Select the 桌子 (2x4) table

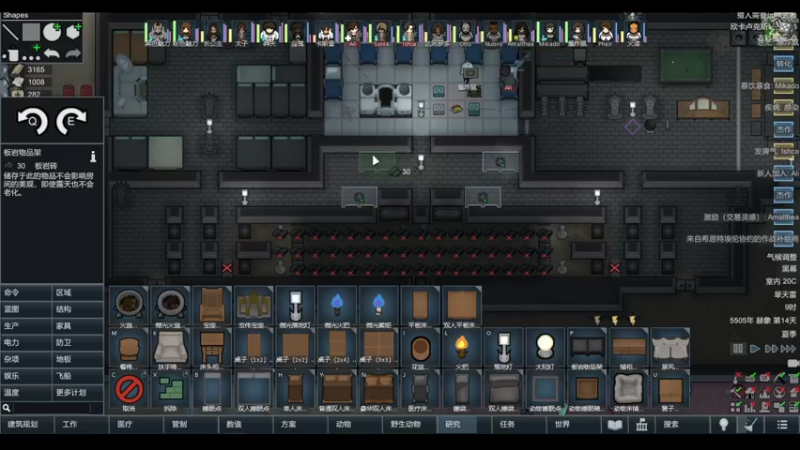[337, 349]
